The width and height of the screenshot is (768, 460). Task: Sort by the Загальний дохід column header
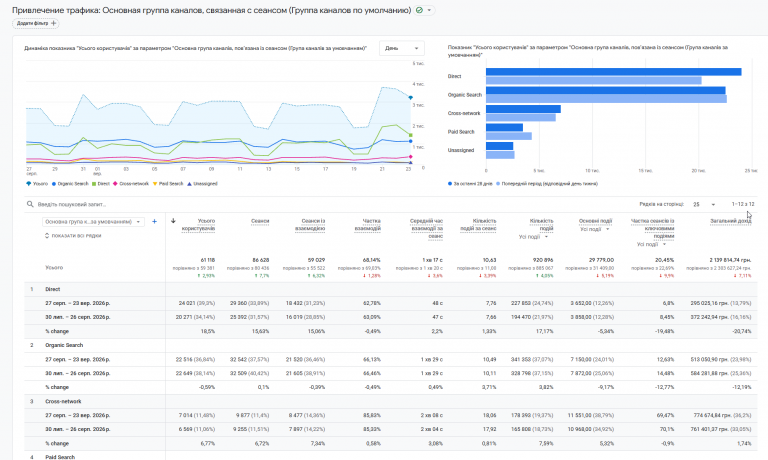731,221
